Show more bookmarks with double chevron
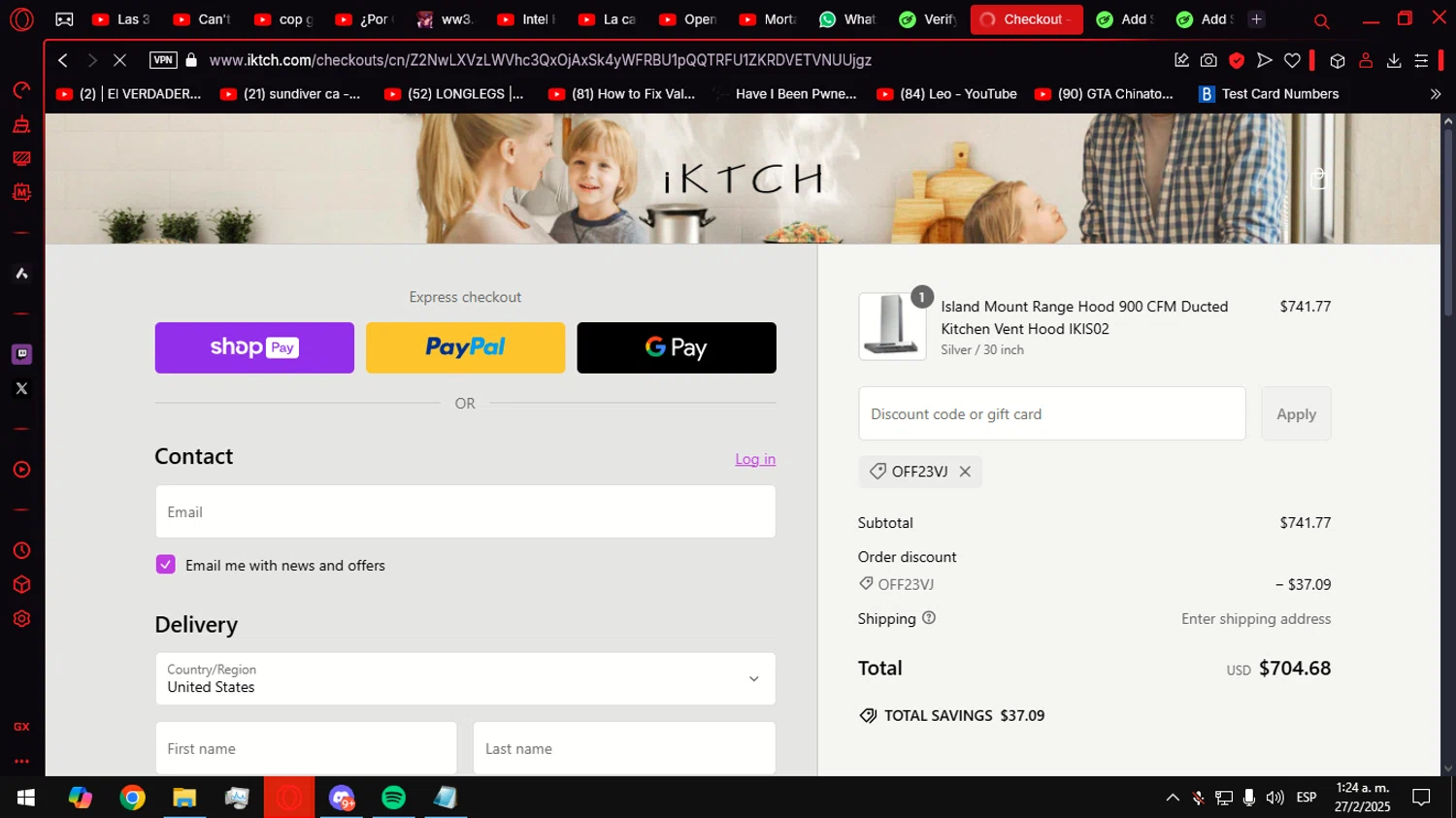This screenshot has height=818, width=1456. 1436,94
